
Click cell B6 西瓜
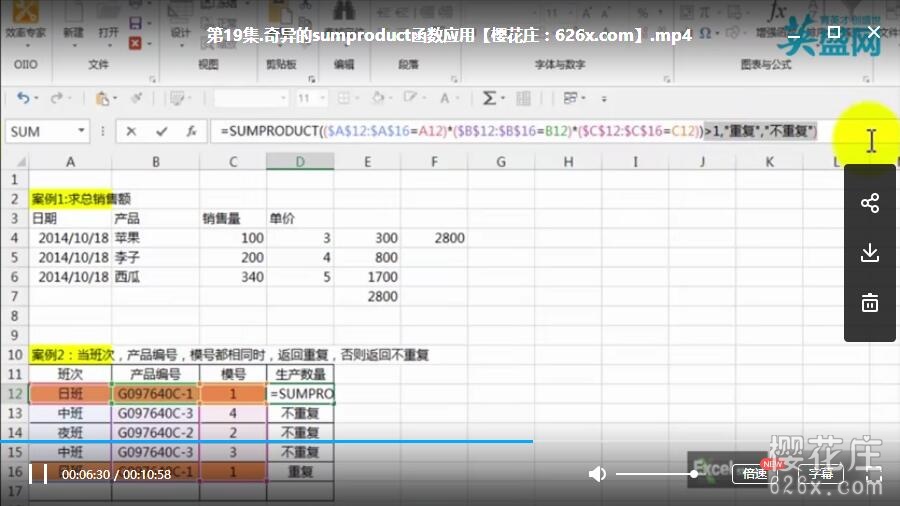(156, 277)
